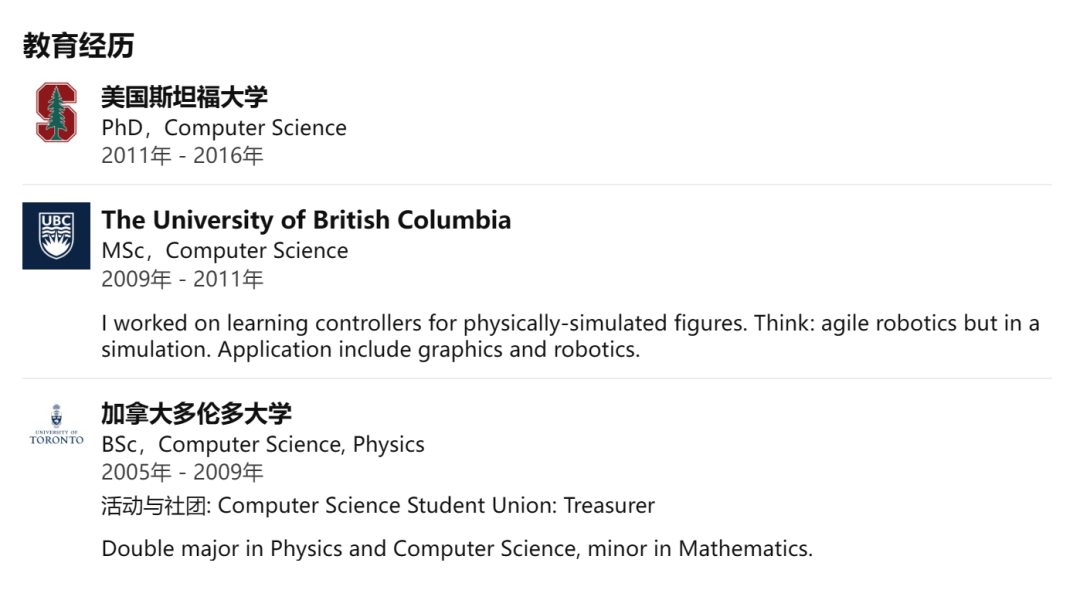Select the MSc, Computer Science degree line
Viewport: 1080px width, 590px height.
tap(225, 251)
